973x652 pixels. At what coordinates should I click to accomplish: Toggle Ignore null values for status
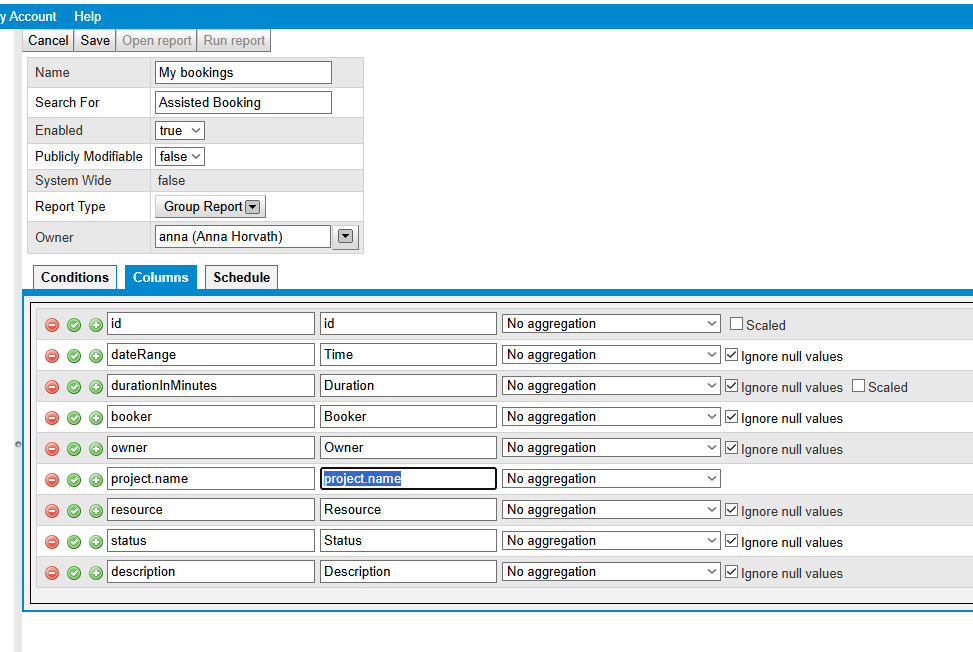tap(732, 541)
